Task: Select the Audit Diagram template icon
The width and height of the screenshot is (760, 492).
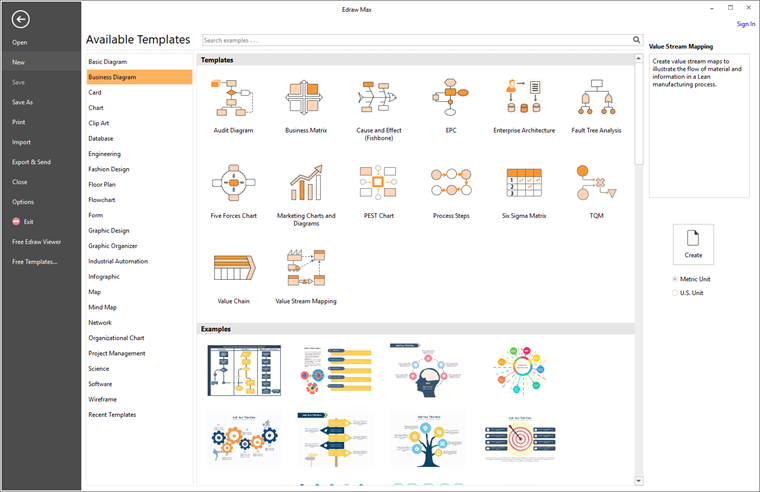Action: point(233,98)
